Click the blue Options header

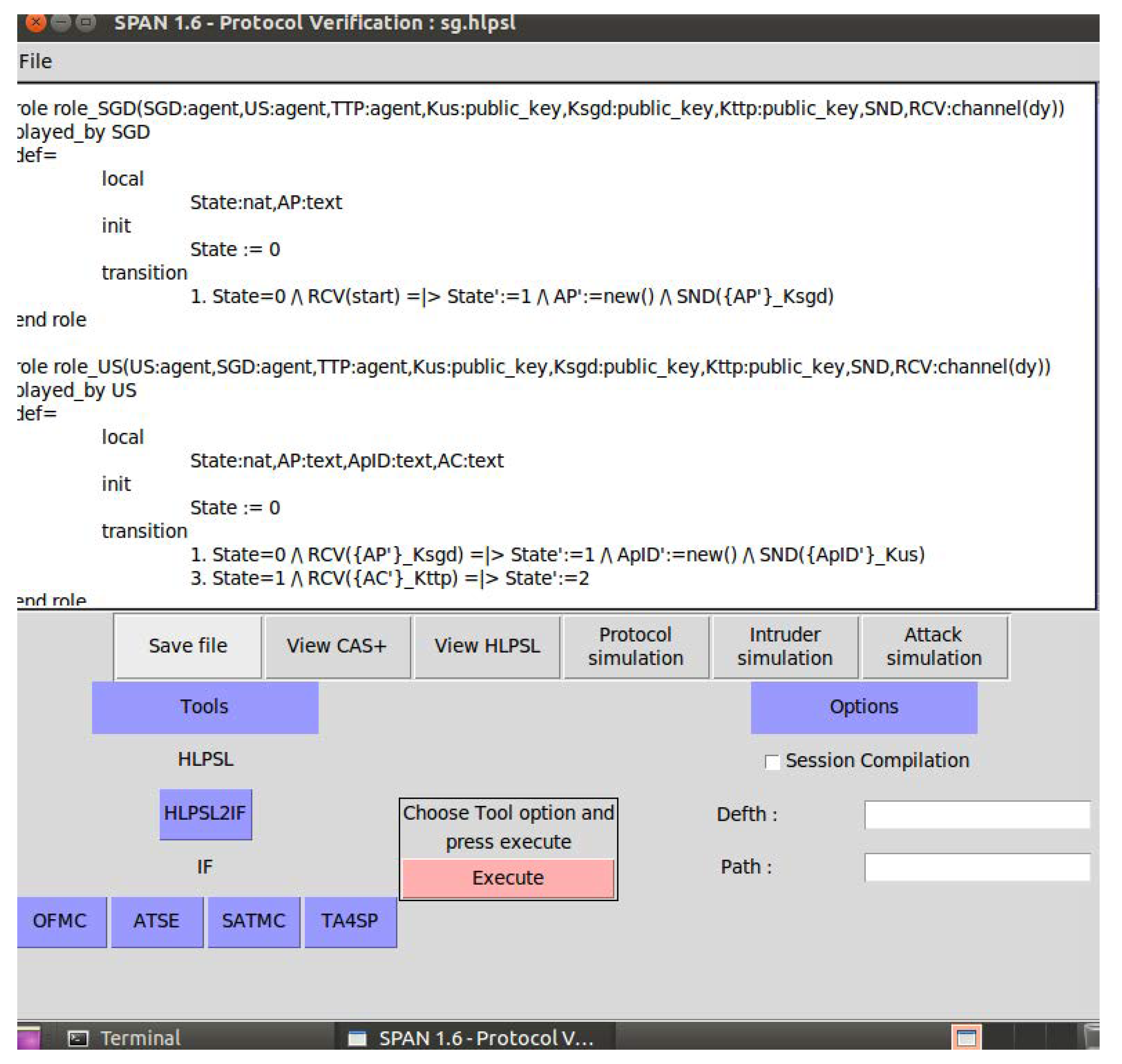click(863, 707)
